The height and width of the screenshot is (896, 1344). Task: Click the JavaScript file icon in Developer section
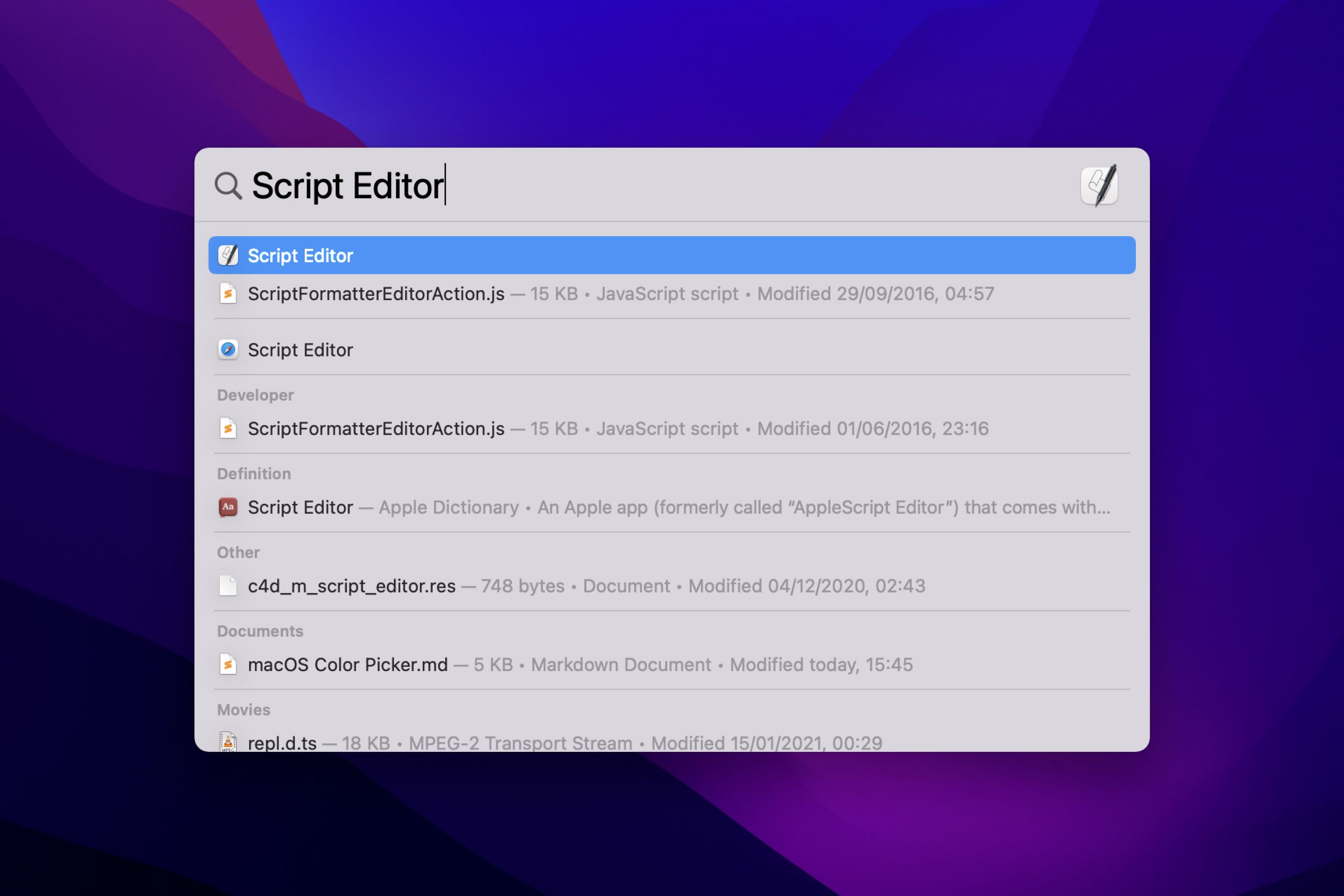pos(228,428)
